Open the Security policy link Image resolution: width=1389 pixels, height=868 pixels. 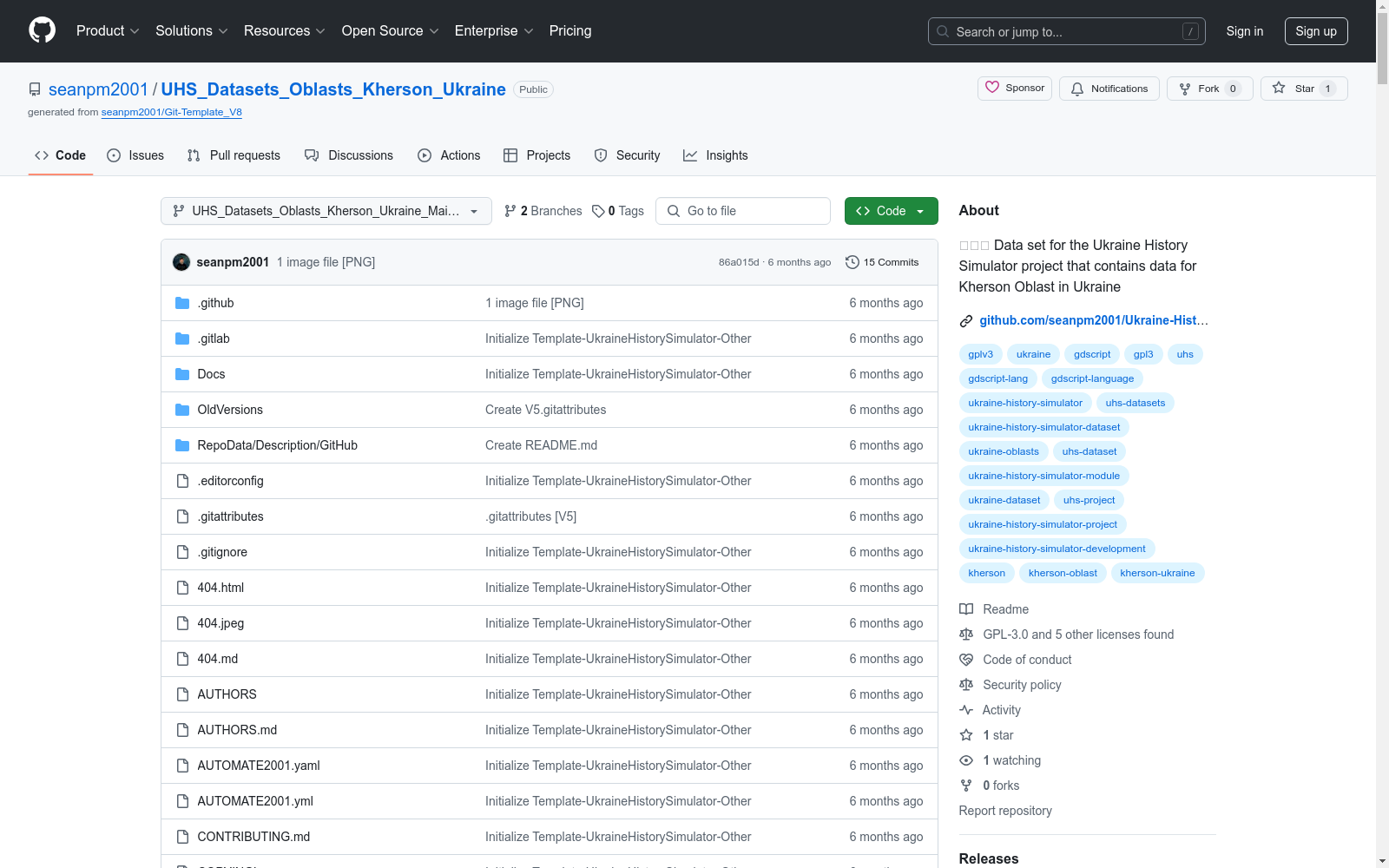point(1010,685)
